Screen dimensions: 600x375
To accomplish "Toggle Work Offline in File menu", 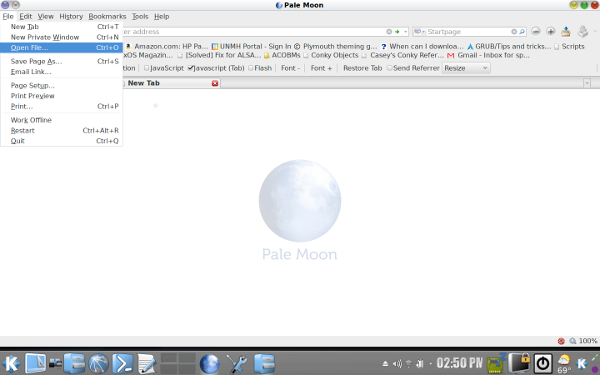I will click(61, 120).
